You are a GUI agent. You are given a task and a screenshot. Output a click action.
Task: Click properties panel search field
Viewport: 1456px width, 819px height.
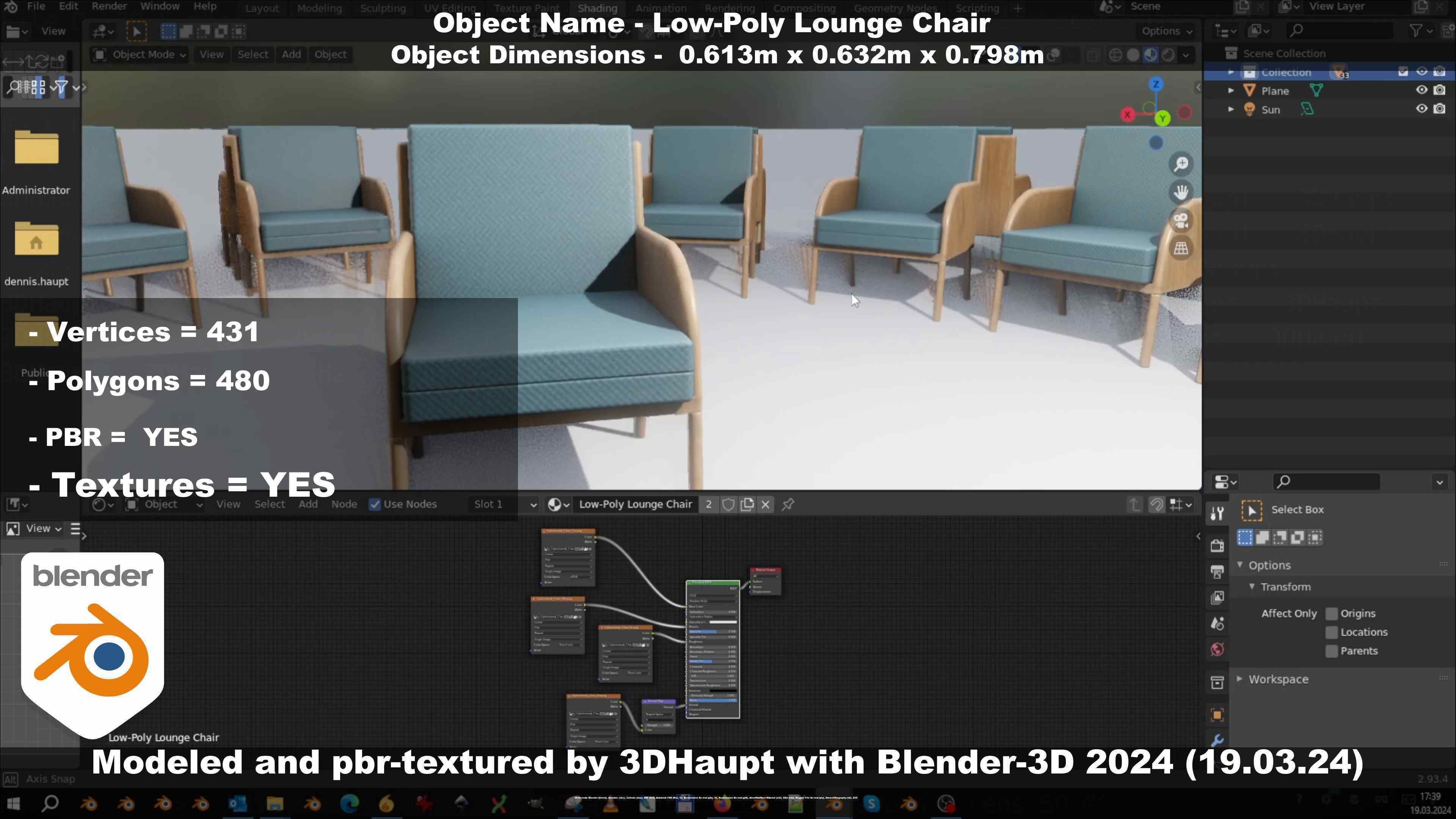coord(1326,482)
